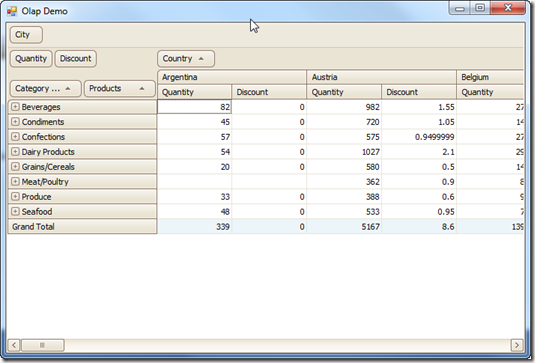Viewport: 535px width, 363px height.
Task: Select cell with value 45
Action: [194, 122]
